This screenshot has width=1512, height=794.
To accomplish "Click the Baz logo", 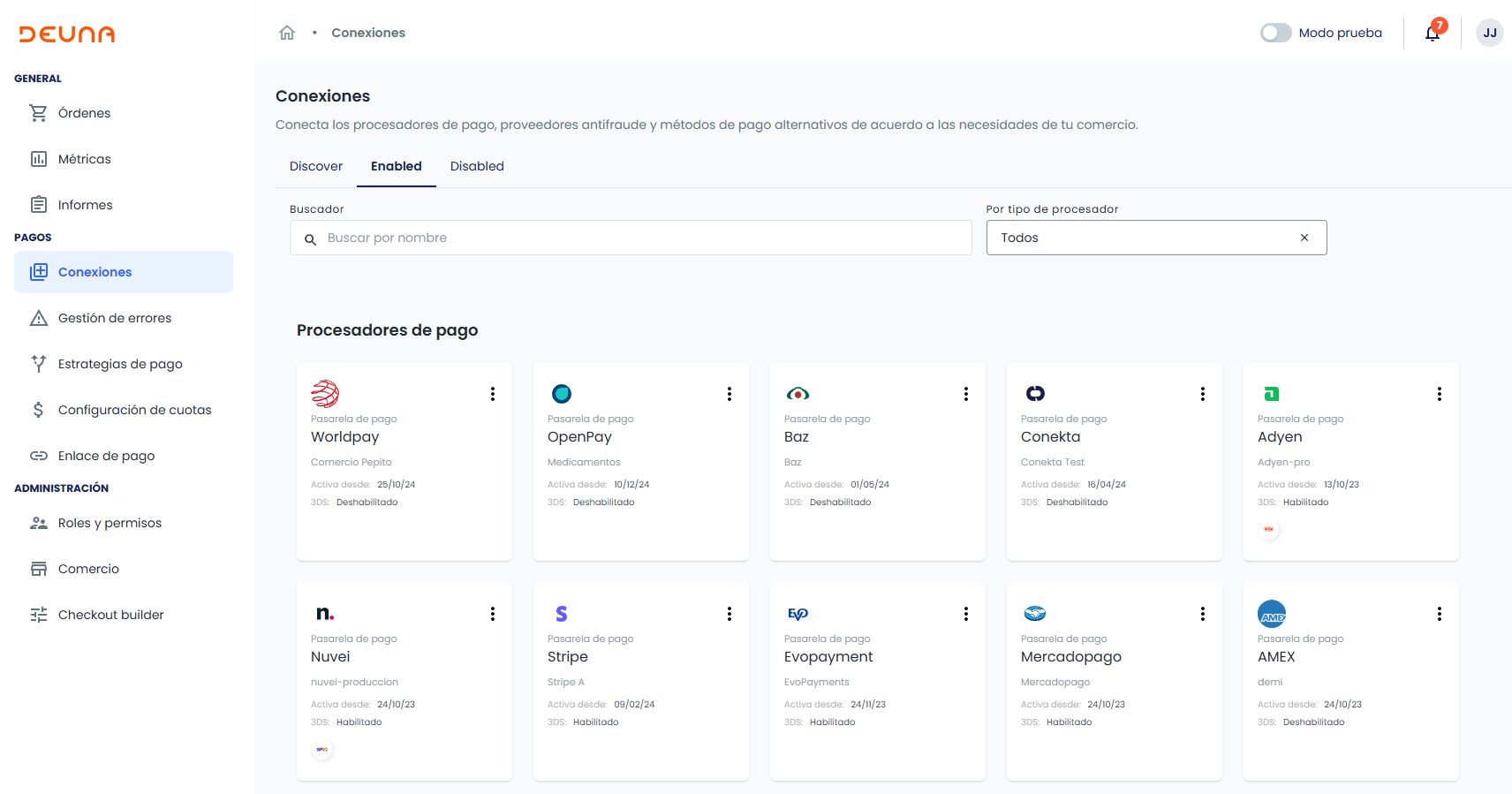I will (798, 394).
